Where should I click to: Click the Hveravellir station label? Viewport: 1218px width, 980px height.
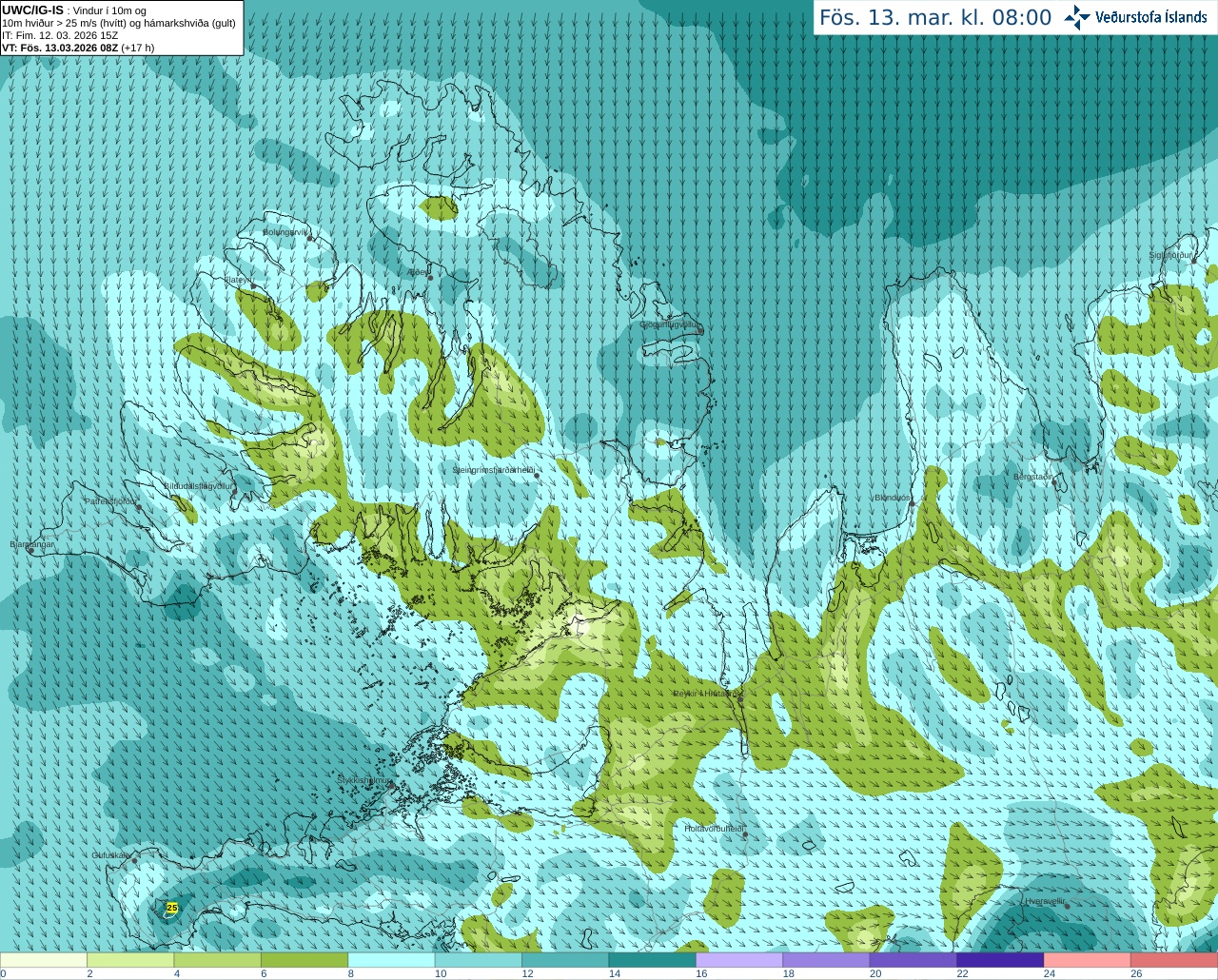point(1045,900)
